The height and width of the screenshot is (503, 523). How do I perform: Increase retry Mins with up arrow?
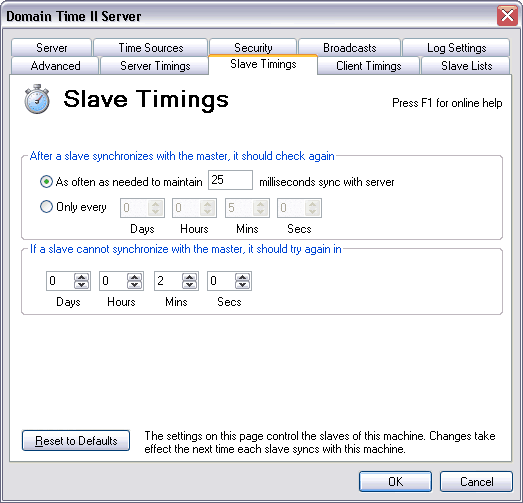click(189, 277)
